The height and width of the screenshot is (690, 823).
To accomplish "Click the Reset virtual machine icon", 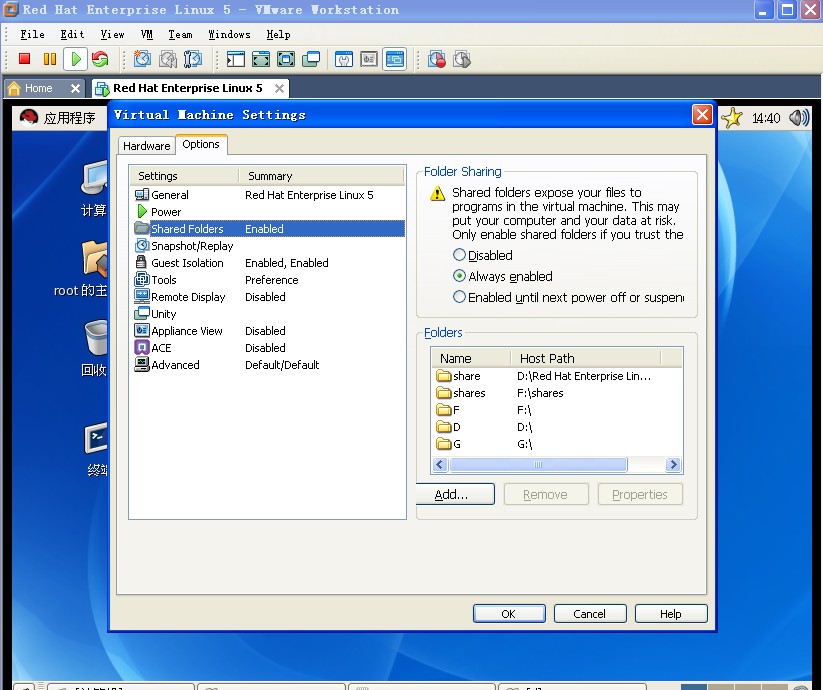I will coord(100,60).
